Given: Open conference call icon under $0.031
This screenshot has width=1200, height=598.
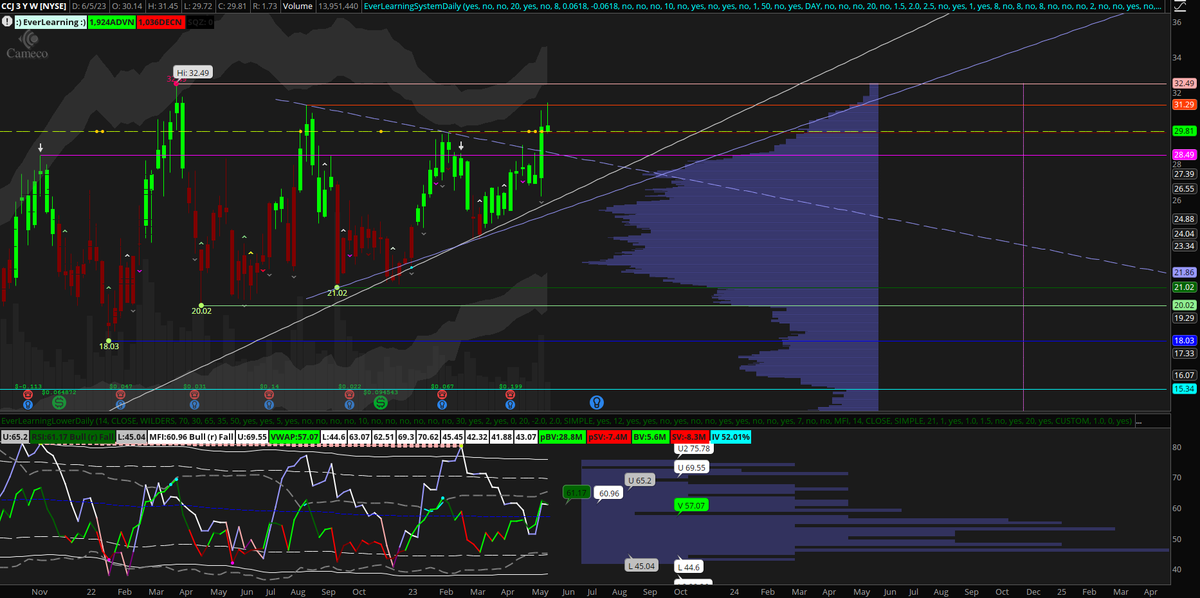Looking at the screenshot, I should point(194,394).
